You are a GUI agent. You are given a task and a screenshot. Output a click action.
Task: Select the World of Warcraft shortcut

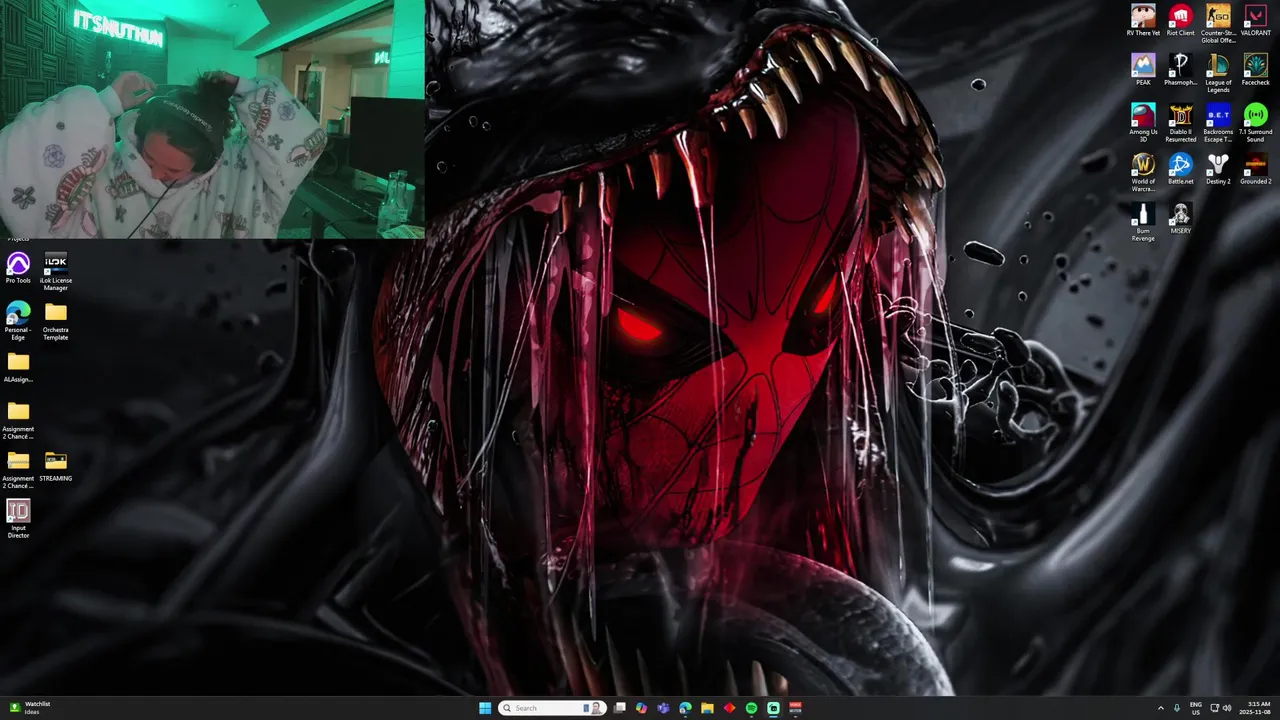[1143, 172]
